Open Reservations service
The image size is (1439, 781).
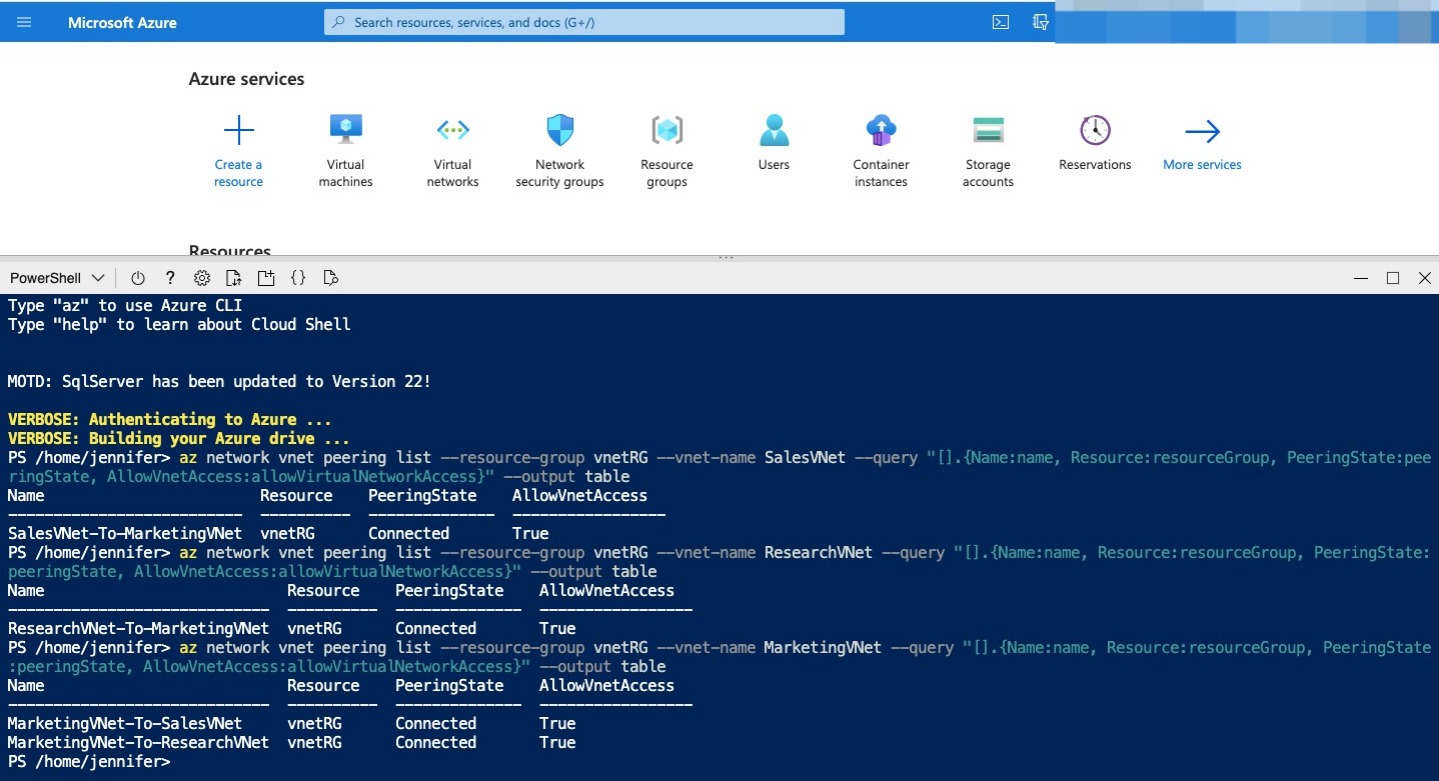(1095, 142)
